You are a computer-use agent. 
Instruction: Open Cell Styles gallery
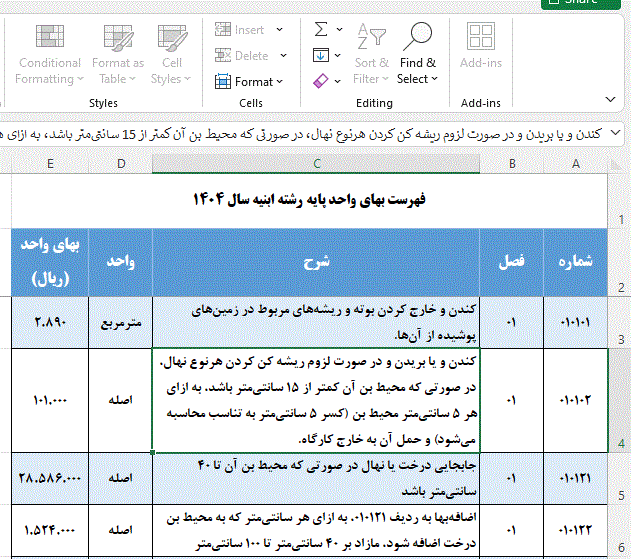tap(171, 55)
